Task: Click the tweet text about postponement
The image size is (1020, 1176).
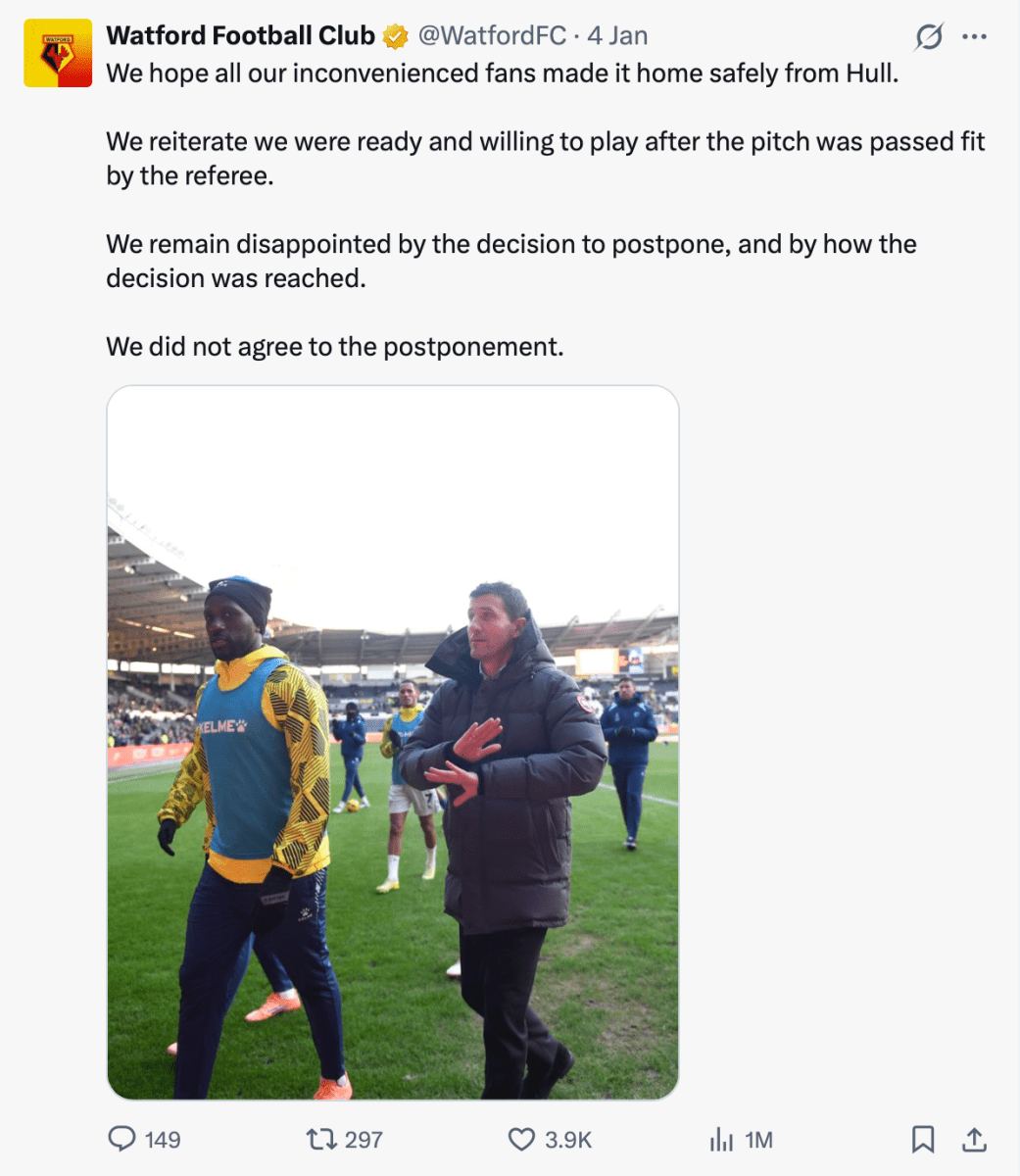Action: point(335,346)
